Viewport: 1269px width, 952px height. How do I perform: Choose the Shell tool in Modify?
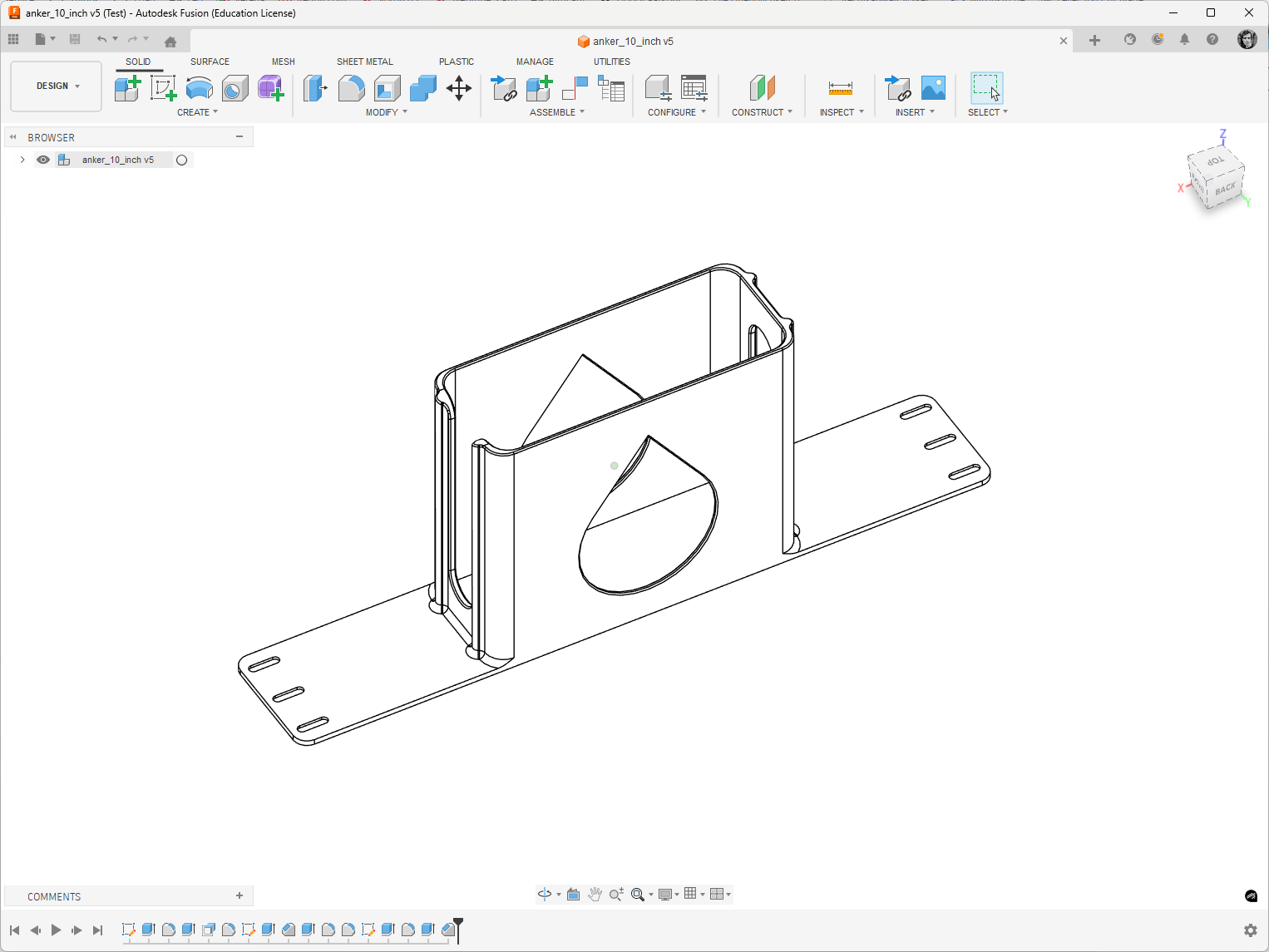pyautogui.click(x=387, y=87)
